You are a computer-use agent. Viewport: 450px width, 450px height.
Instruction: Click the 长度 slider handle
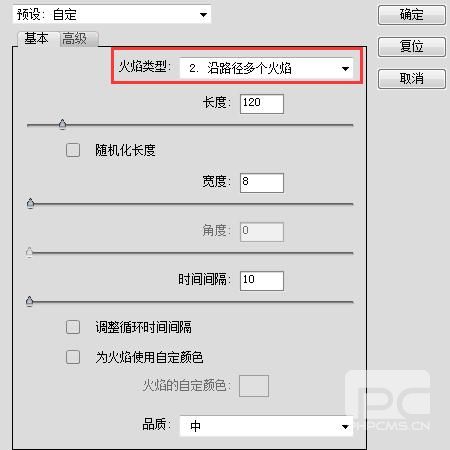coord(62,124)
